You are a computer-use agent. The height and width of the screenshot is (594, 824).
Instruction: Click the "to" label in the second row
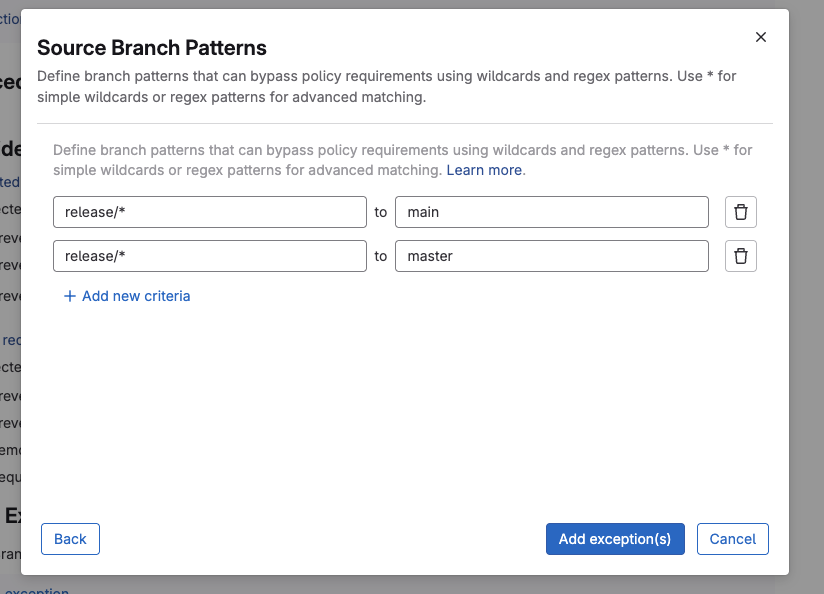coord(381,256)
